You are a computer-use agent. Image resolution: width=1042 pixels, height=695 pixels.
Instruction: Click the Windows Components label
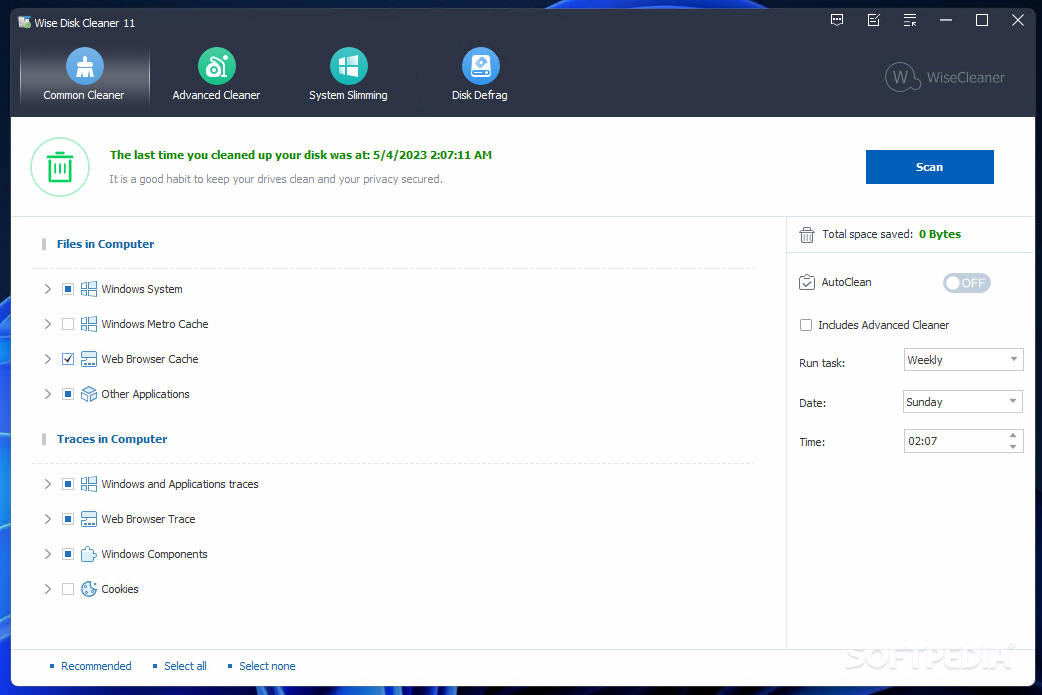(154, 554)
